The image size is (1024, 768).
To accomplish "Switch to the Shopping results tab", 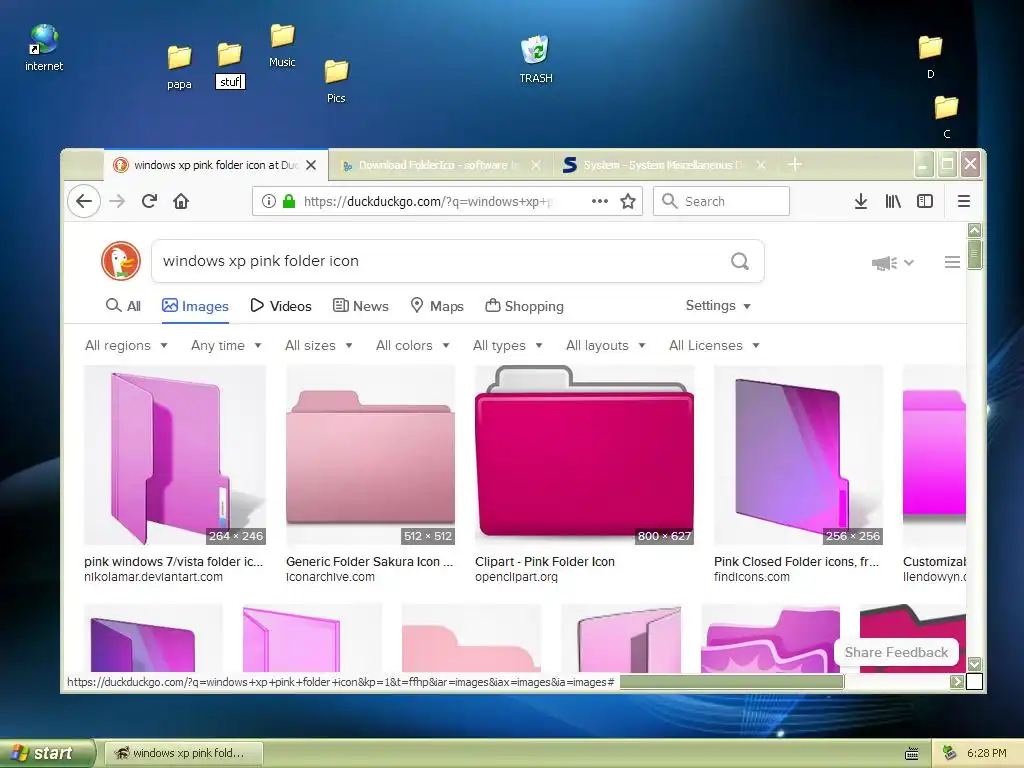I will 524,306.
